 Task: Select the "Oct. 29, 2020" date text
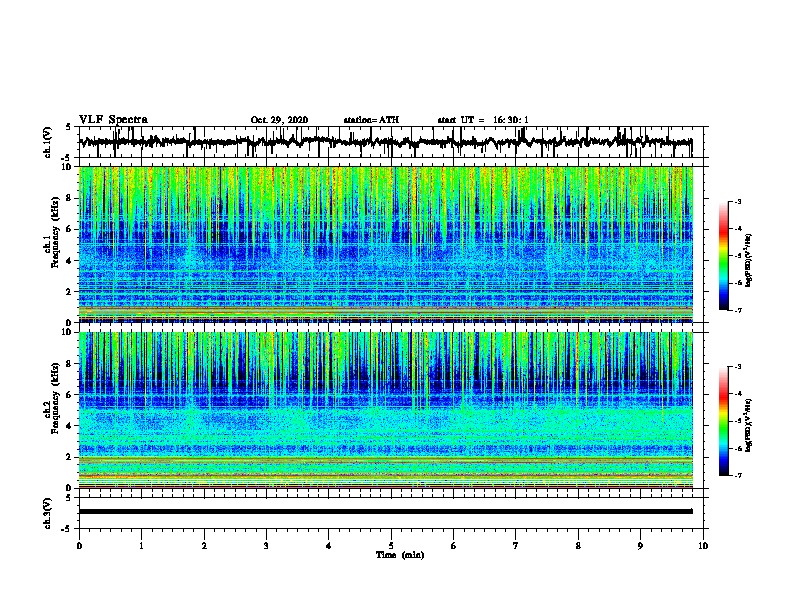coord(279,120)
